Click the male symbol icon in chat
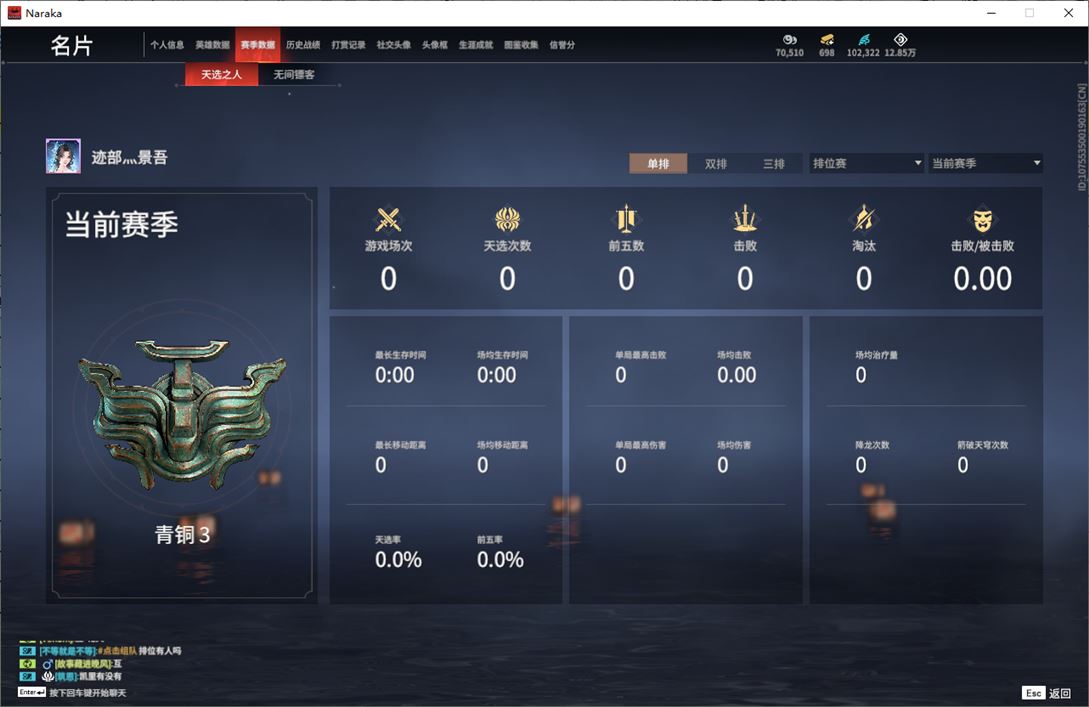1089x707 pixels. coord(48,664)
